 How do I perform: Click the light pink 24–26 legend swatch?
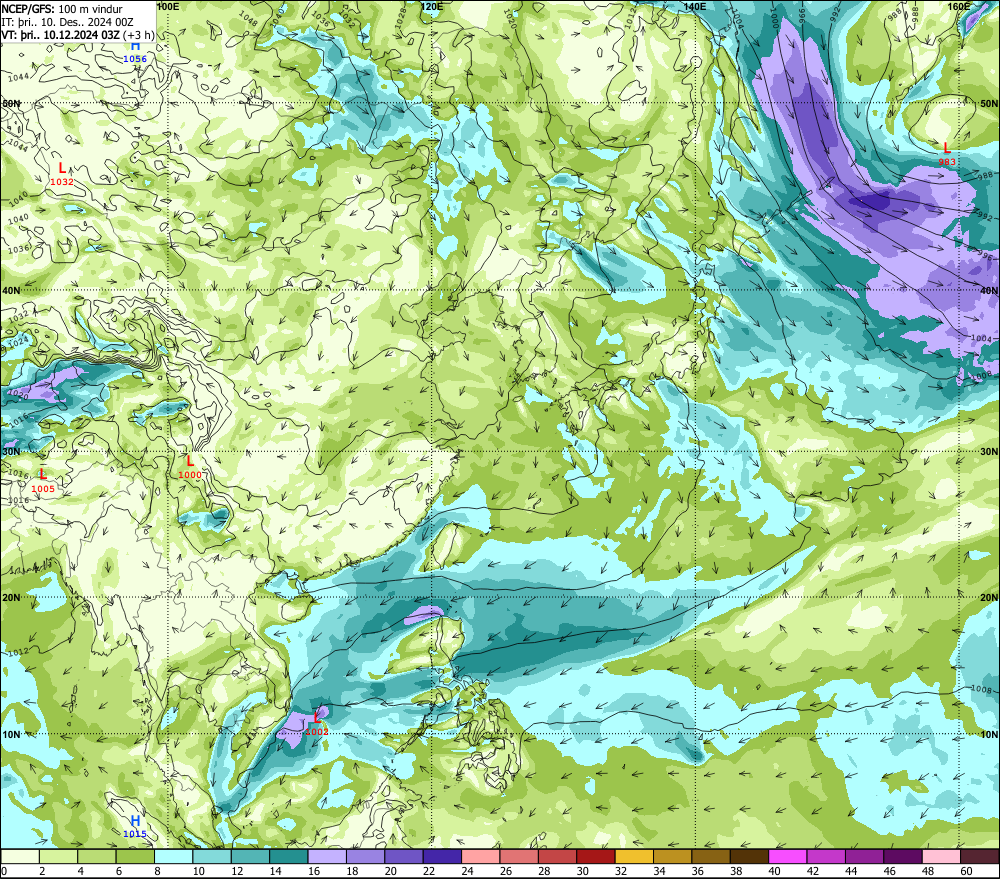(x=480, y=856)
